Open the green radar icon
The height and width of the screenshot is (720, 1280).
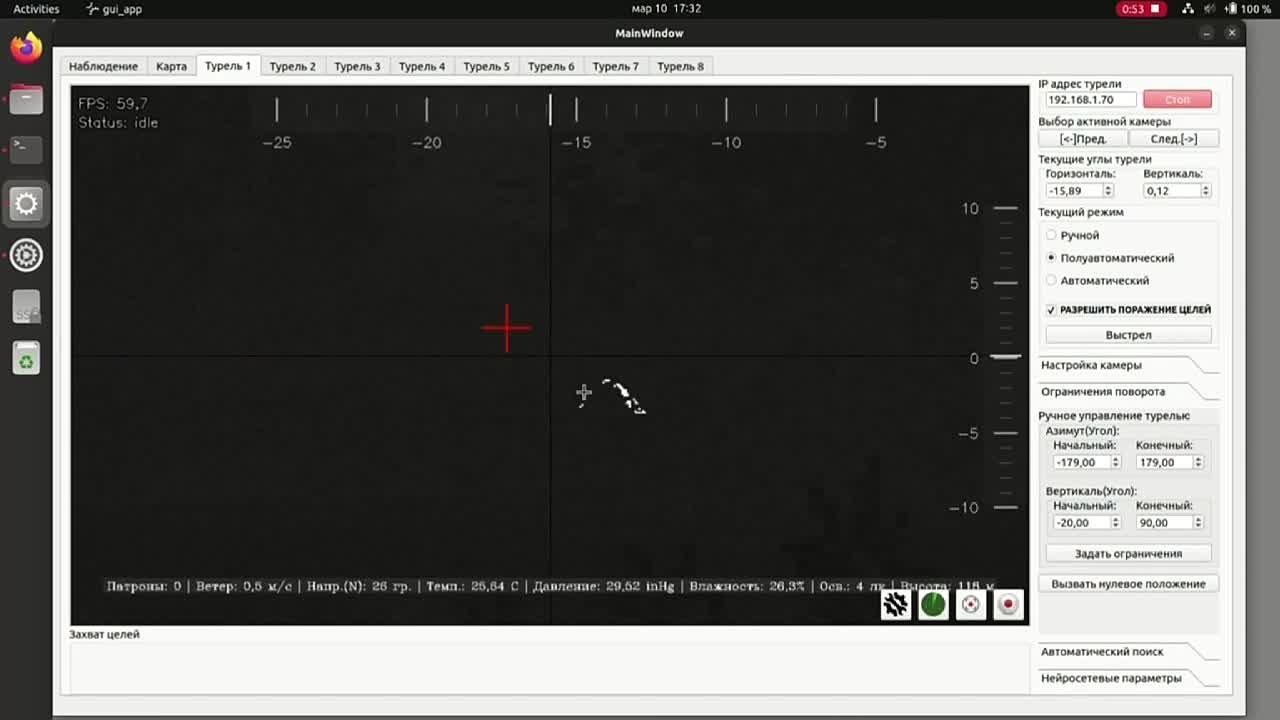[x=933, y=604]
